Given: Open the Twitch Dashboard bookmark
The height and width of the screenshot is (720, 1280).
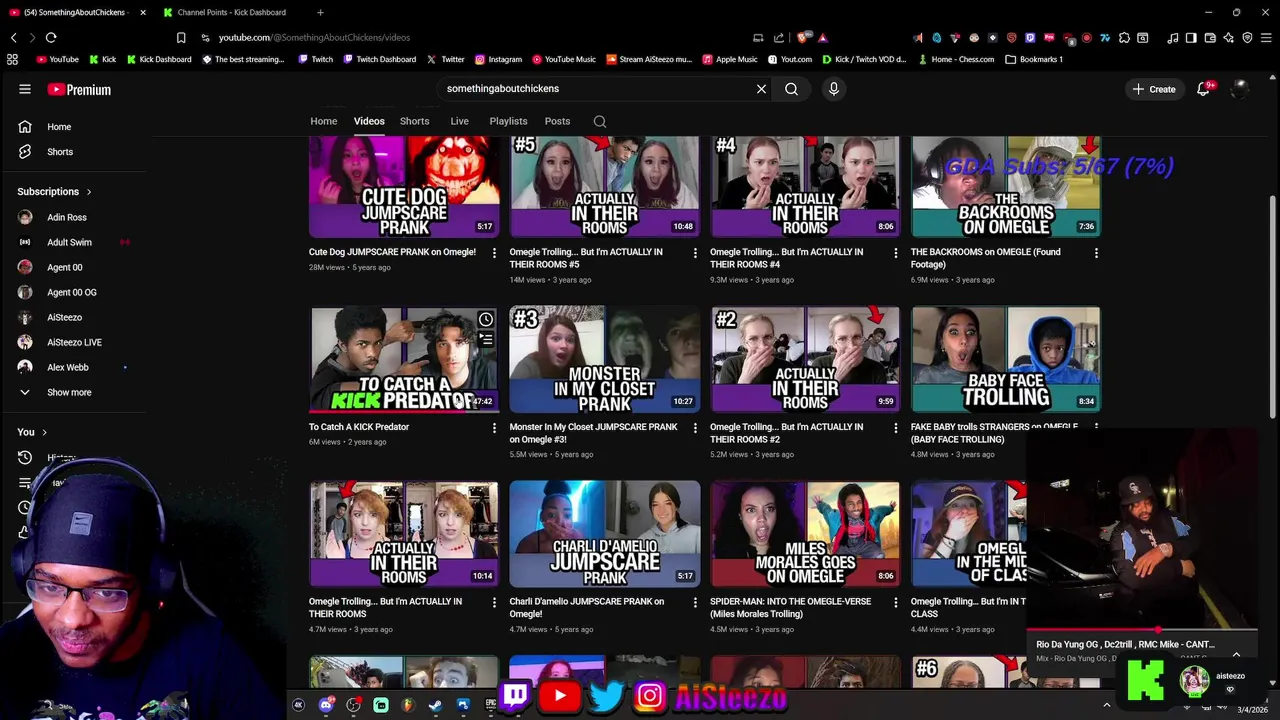Looking at the screenshot, I should tap(379, 59).
